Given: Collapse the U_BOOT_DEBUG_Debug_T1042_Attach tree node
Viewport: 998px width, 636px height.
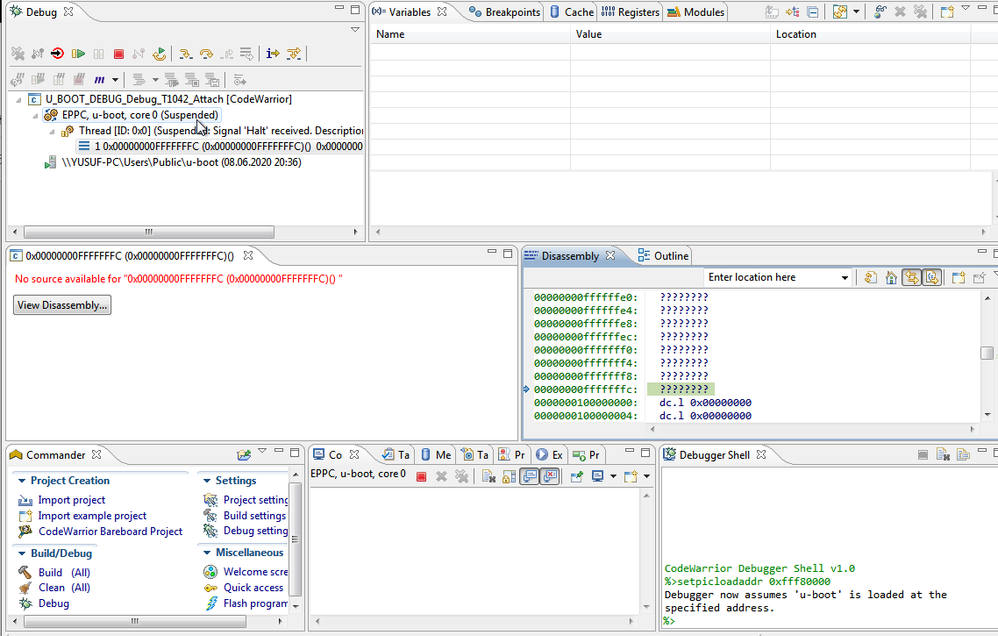Looking at the screenshot, I should 20,100.
